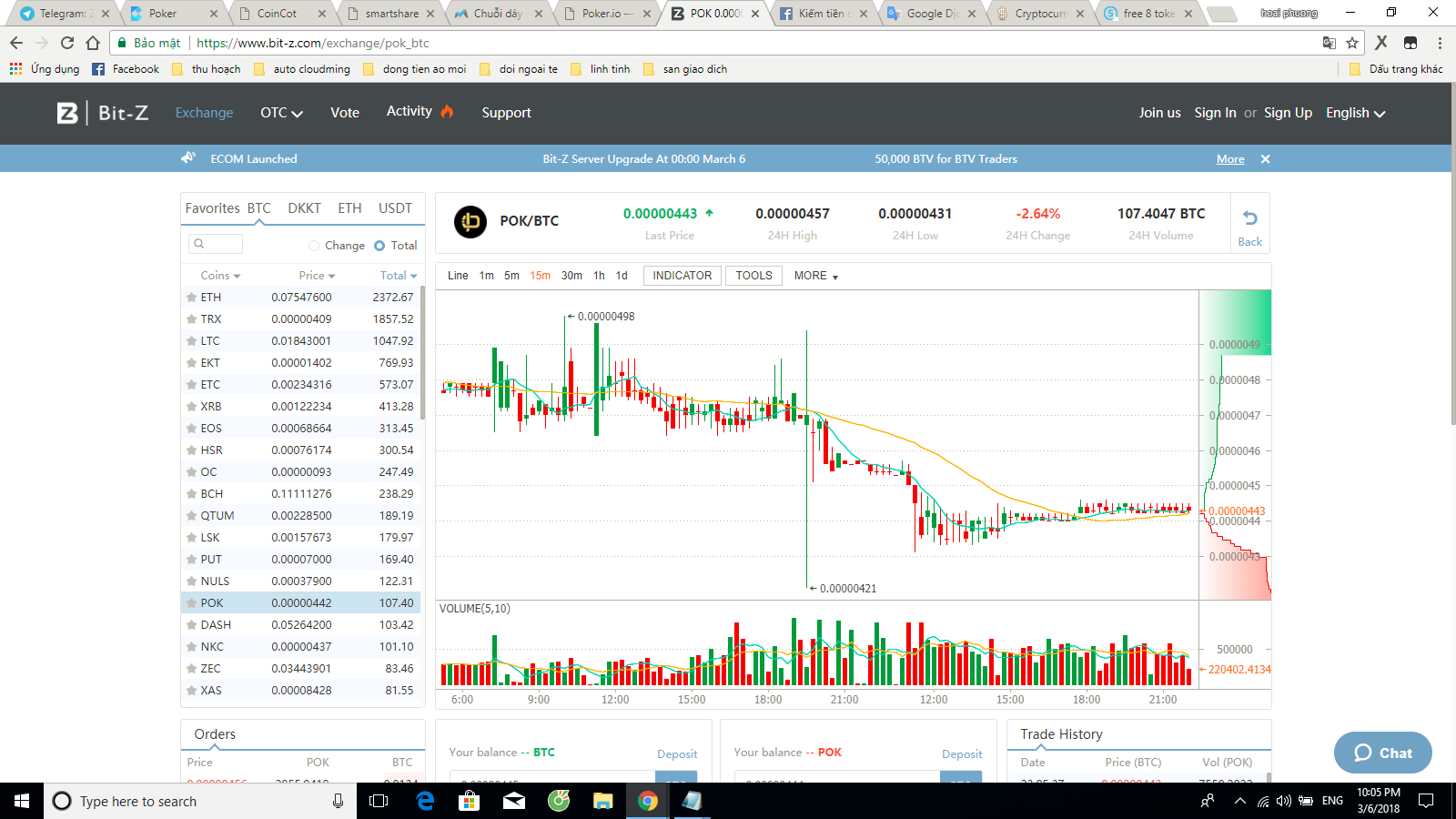Select the Change radio option

pos(314,246)
